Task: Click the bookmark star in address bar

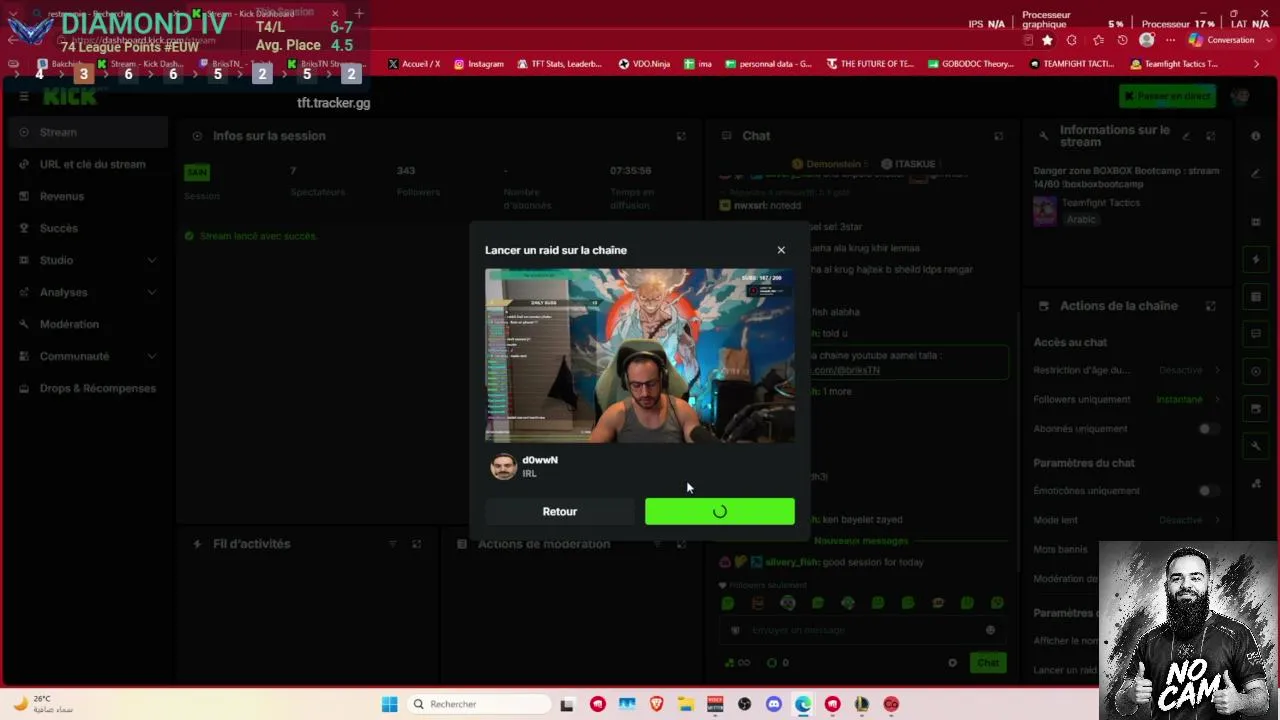Action: [1047, 40]
